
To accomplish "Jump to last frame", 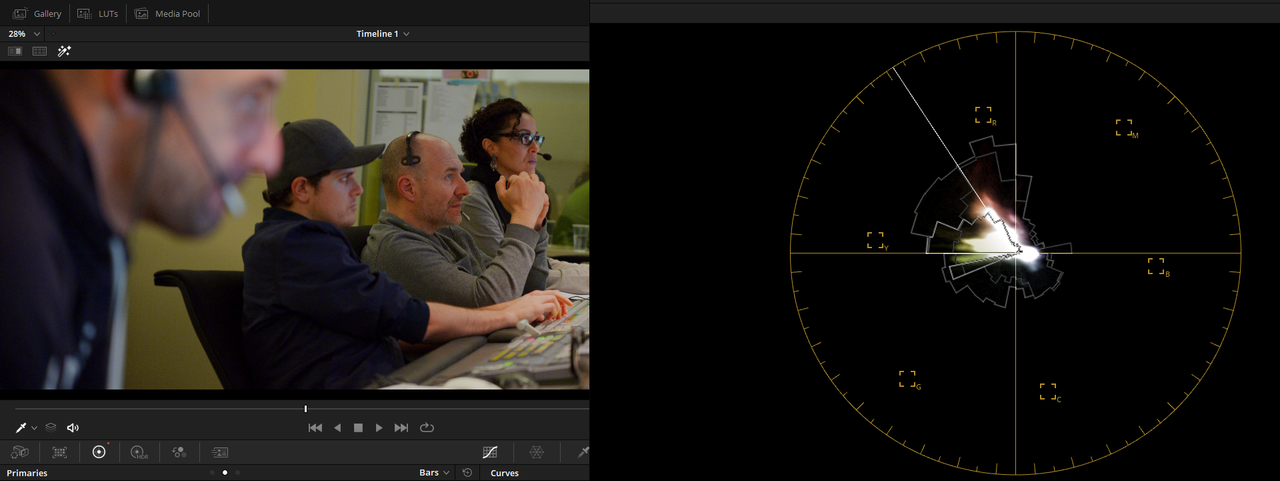I will click(401, 428).
